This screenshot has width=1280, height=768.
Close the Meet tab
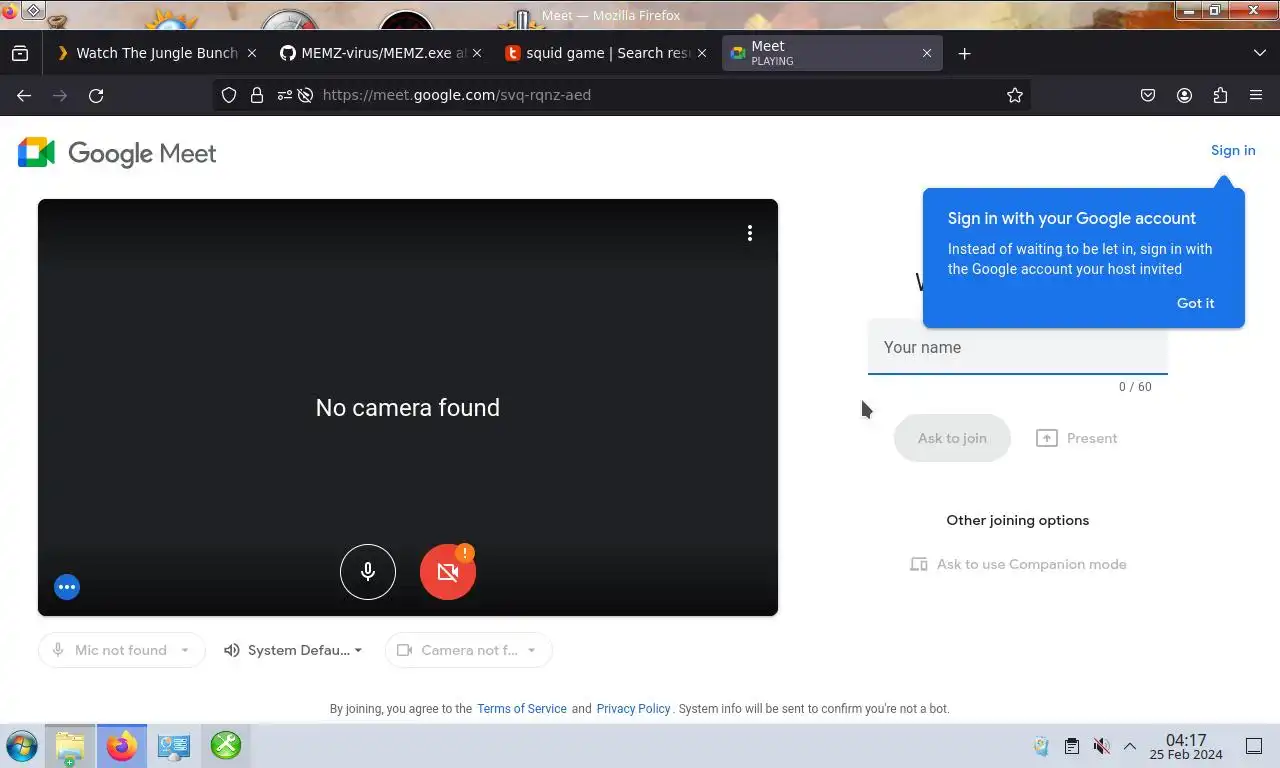click(x=927, y=53)
